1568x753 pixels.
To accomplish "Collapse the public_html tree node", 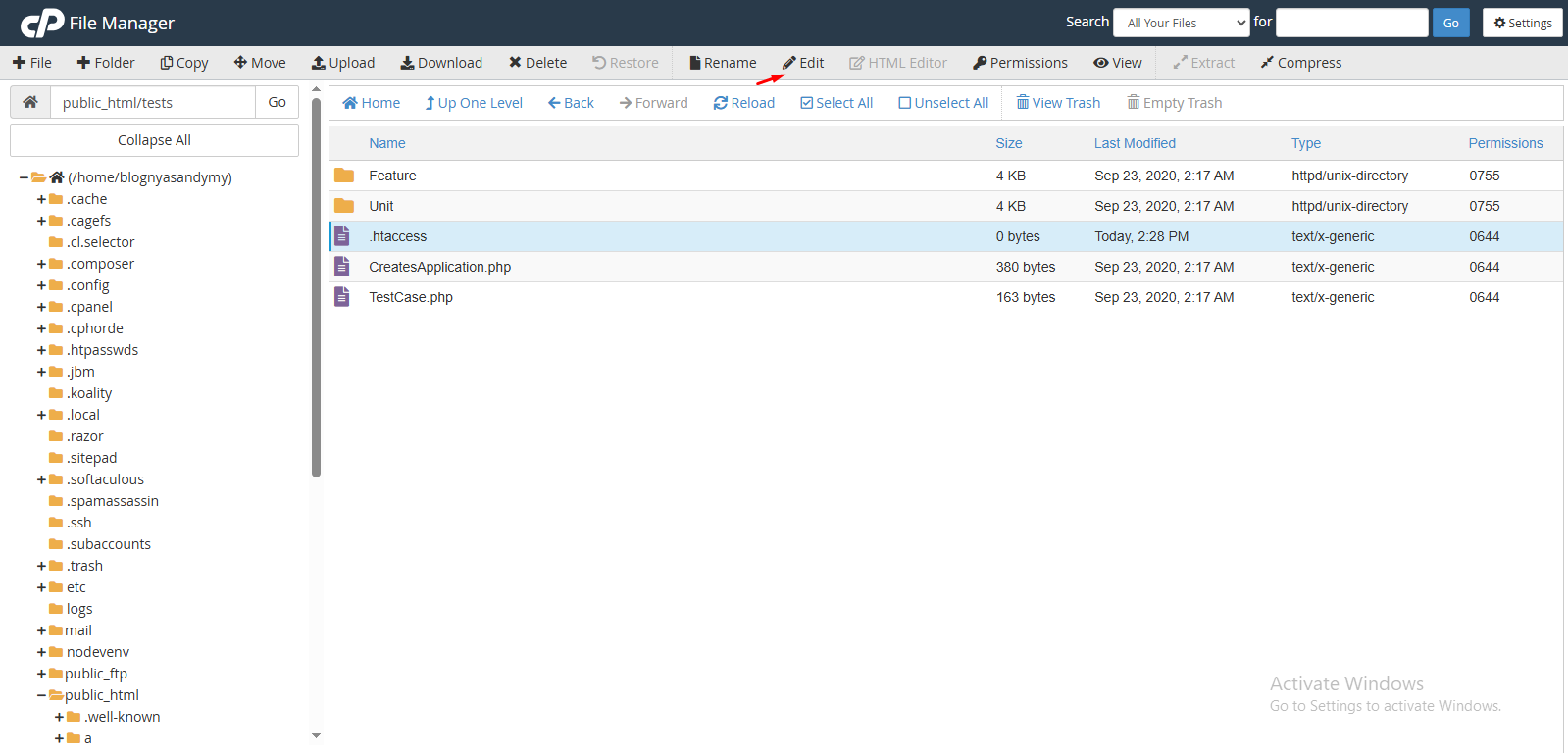I will pos(41,695).
